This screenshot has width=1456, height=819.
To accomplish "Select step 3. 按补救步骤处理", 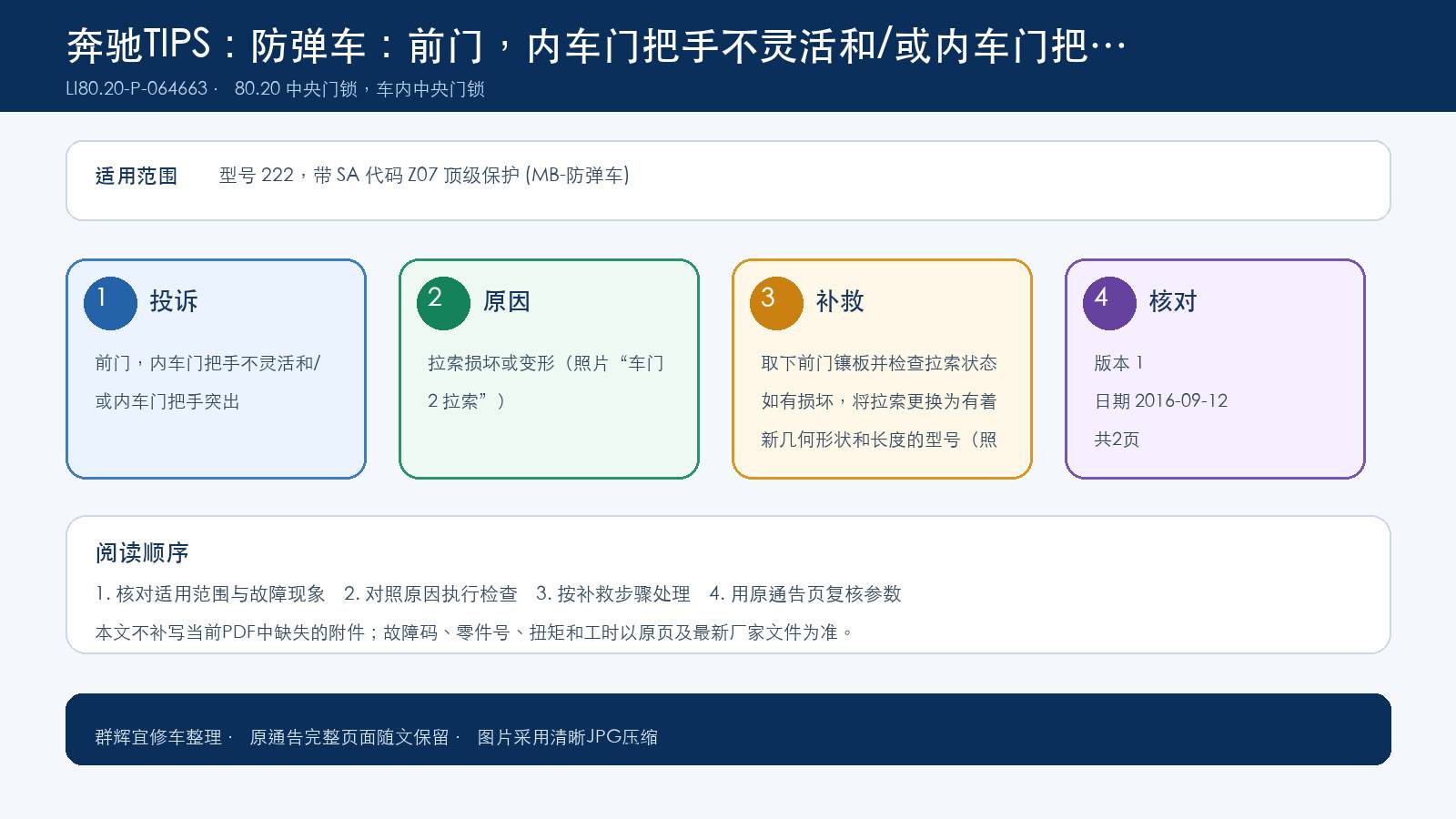I will point(613,594).
